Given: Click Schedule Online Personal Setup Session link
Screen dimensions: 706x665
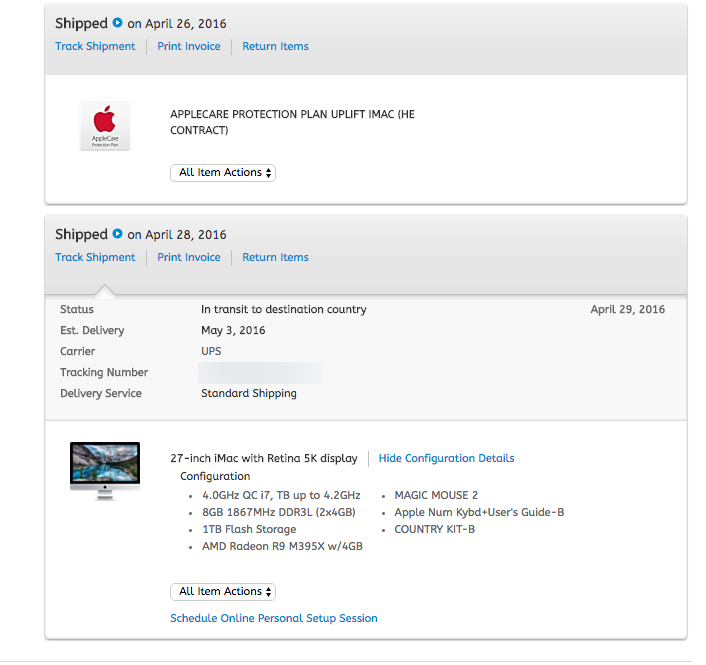Looking at the screenshot, I should pyautogui.click(x=274, y=618).
